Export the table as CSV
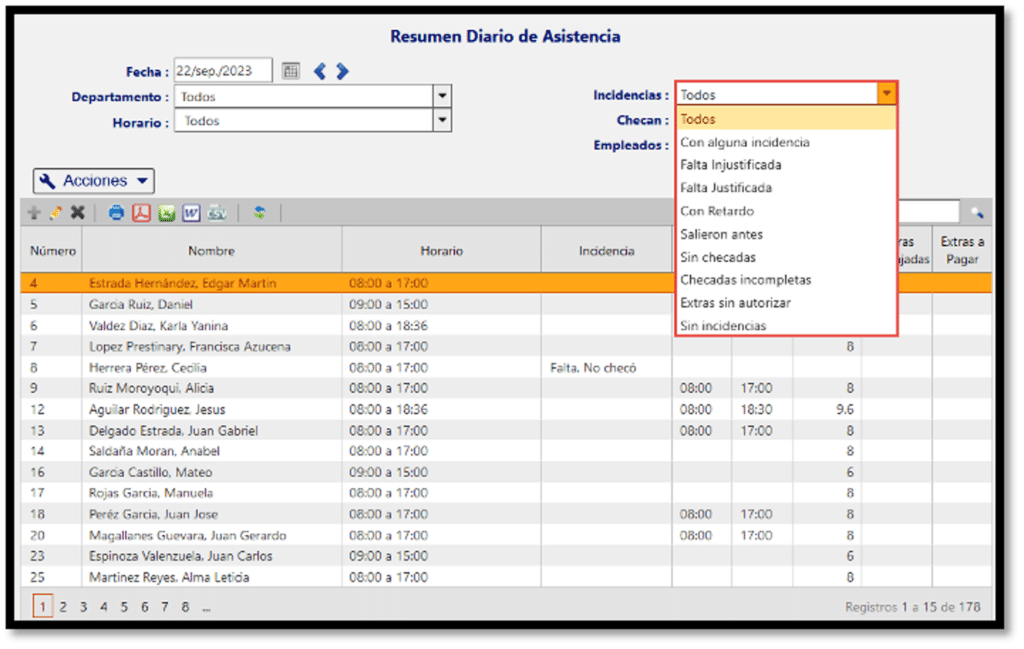1024x649 pixels. click(x=216, y=213)
